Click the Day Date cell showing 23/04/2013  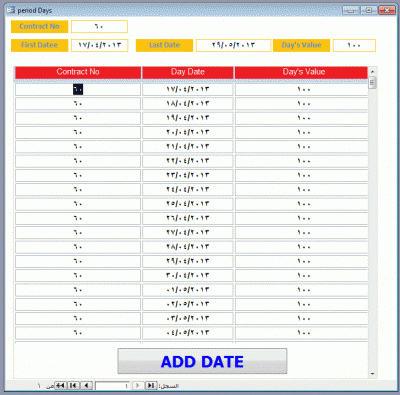(188, 175)
